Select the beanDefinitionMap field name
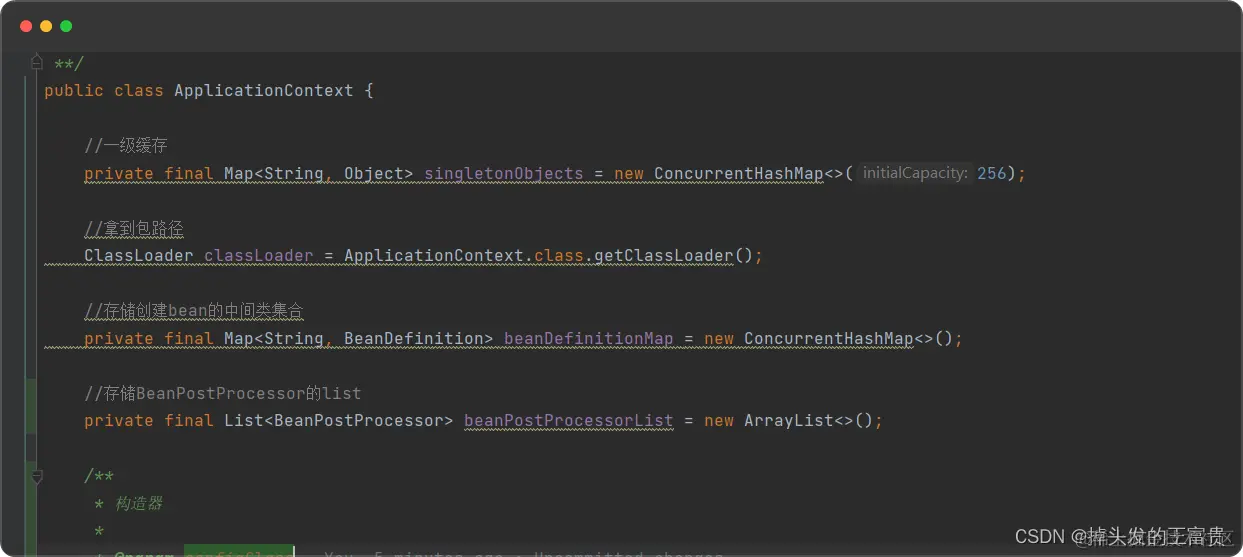The width and height of the screenshot is (1243, 557). (x=589, y=338)
